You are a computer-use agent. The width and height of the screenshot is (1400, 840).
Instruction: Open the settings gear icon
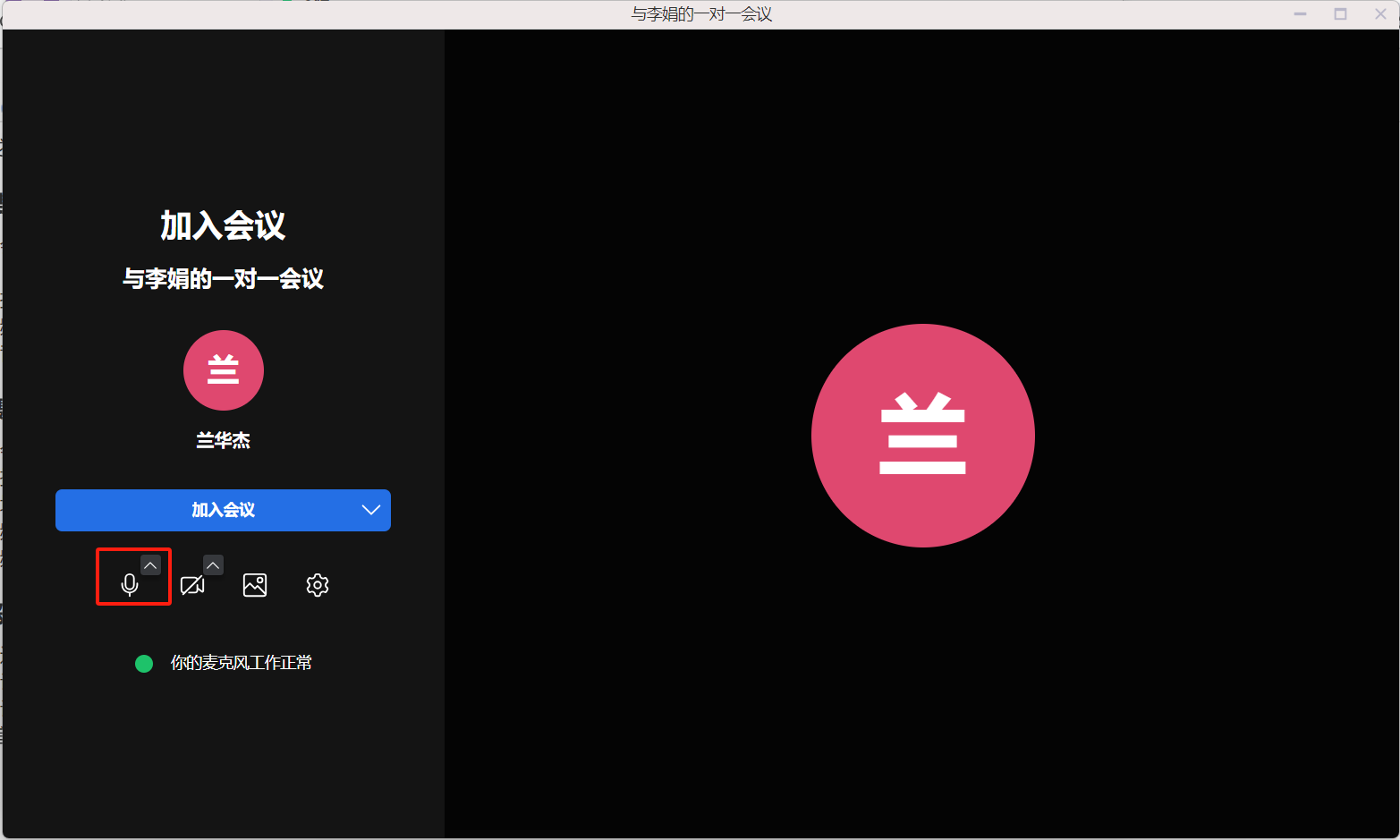click(x=318, y=585)
